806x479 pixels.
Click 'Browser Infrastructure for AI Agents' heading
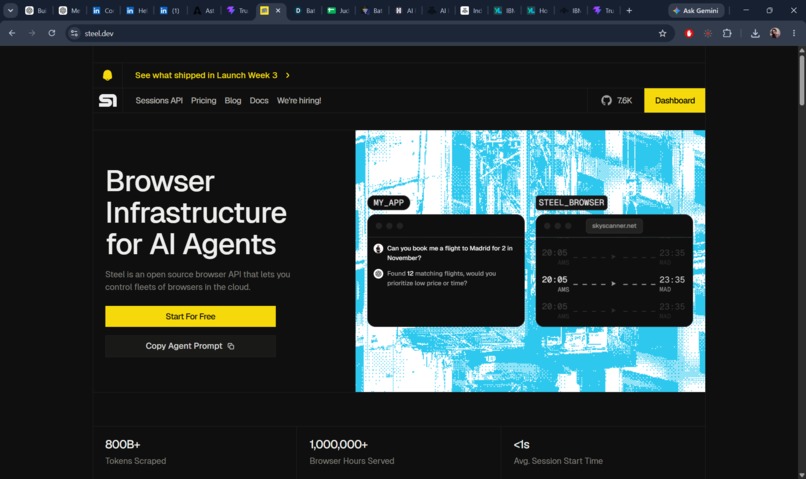point(196,213)
